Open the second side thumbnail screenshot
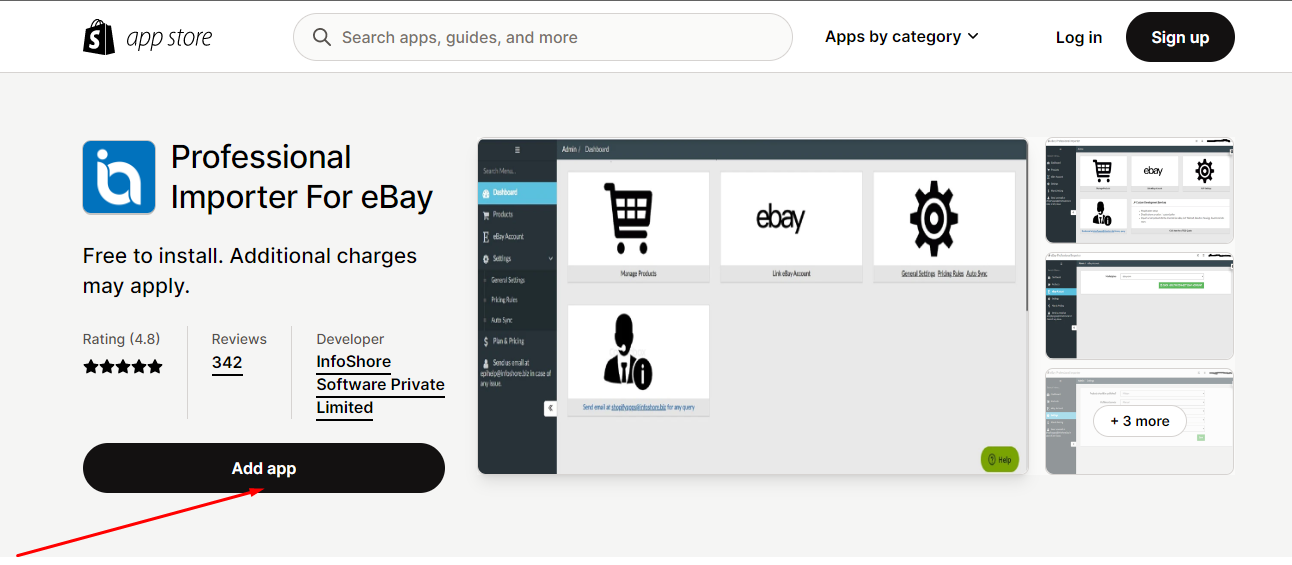This screenshot has width=1292, height=565. [1140, 306]
